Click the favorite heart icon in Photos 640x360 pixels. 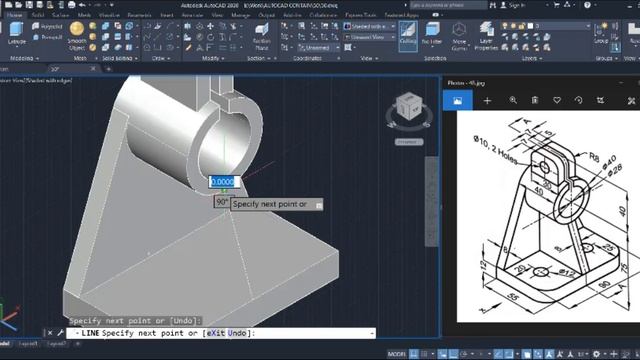(x=557, y=100)
